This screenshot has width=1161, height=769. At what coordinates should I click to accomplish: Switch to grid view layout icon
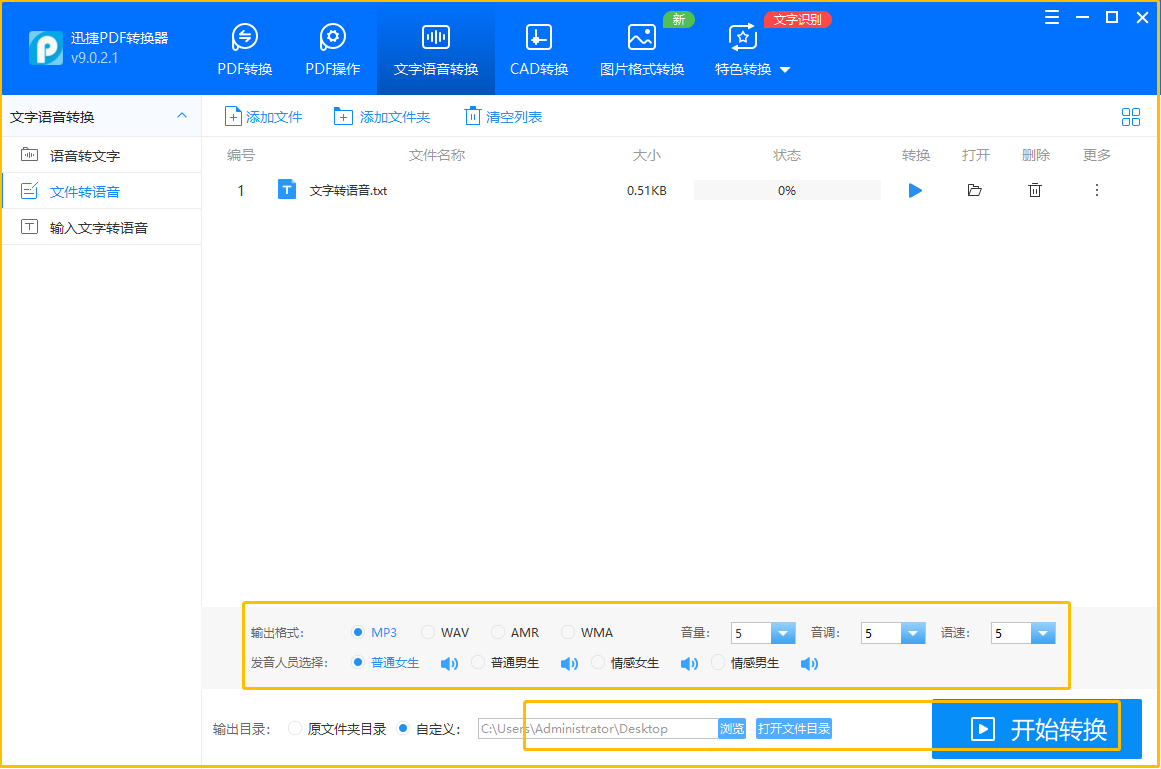[x=1131, y=117]
